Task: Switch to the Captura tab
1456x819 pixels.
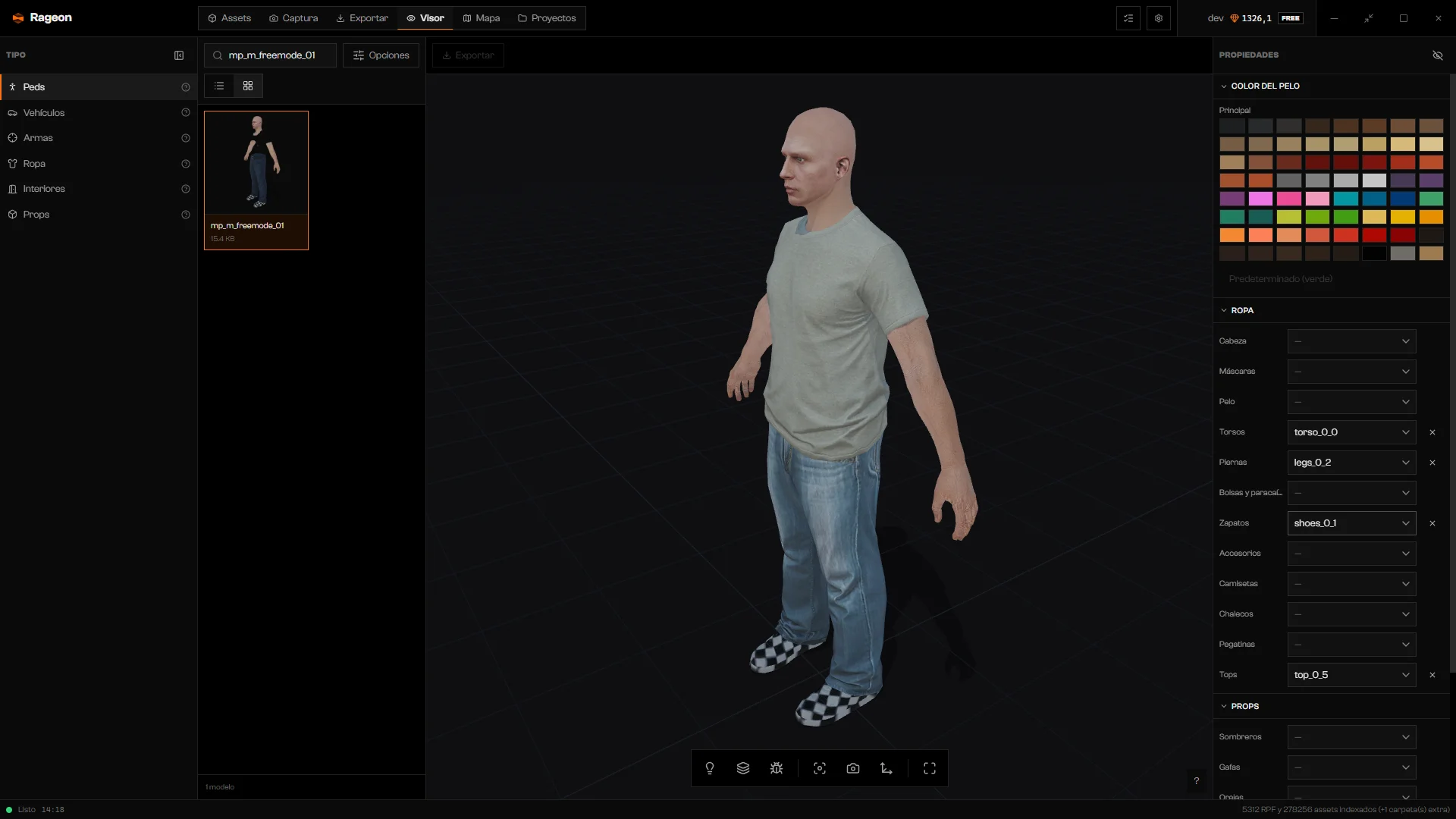Action: click(x=293, y=18)
